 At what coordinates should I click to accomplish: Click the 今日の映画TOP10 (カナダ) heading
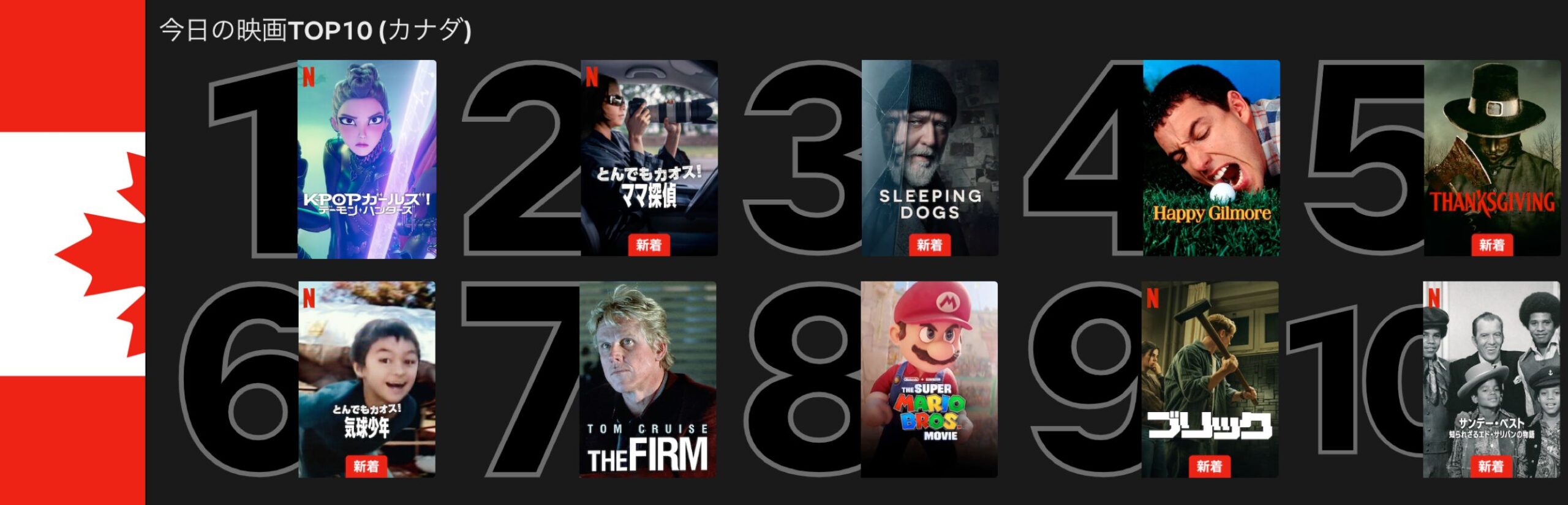tap(315, 30)
